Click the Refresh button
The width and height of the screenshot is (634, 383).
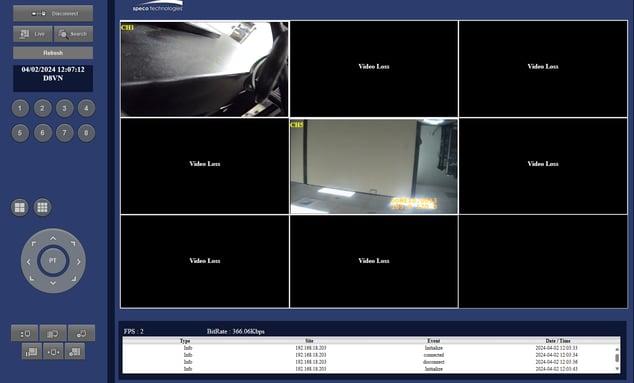(x=53, y=53)
